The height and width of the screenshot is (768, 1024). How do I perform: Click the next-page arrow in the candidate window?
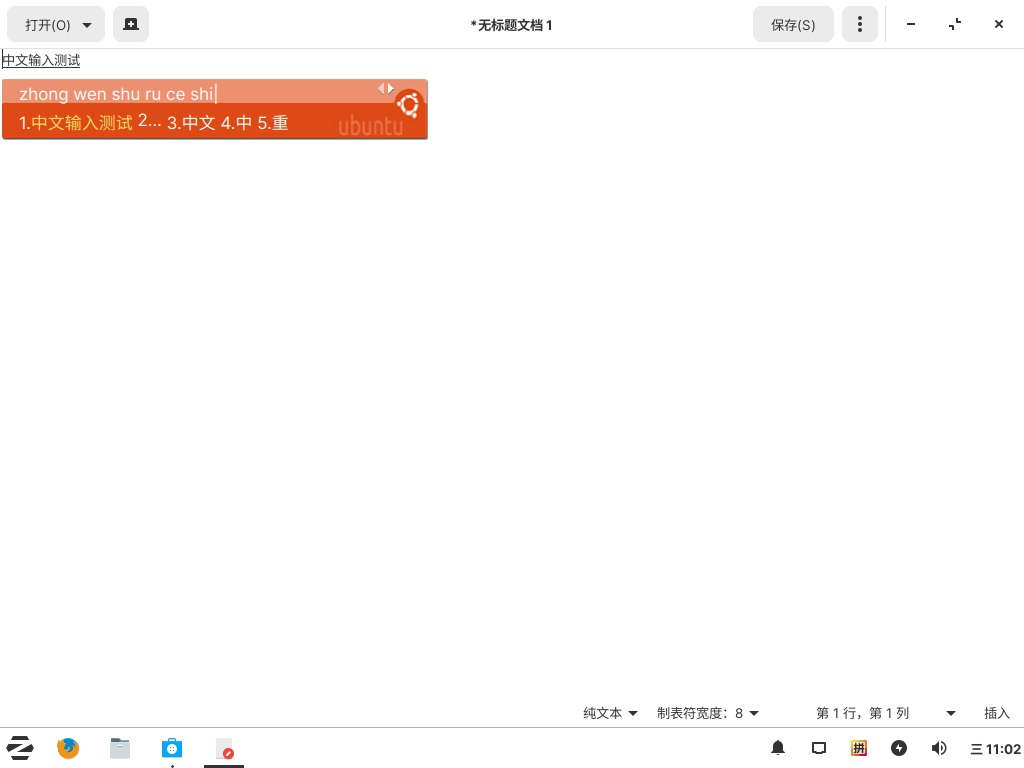pos(391,88)
